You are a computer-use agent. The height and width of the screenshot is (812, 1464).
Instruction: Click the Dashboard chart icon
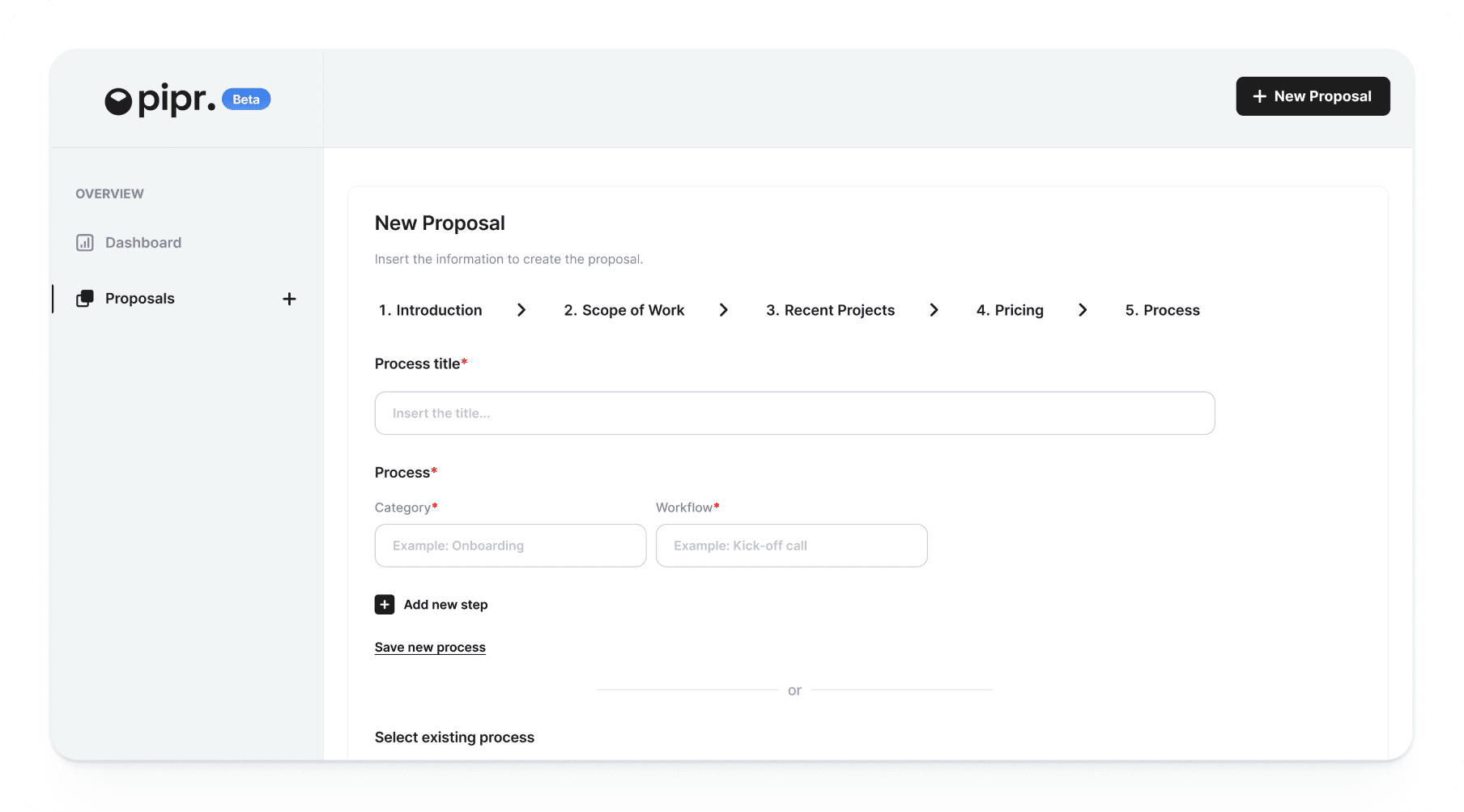[x=85, y=243]
